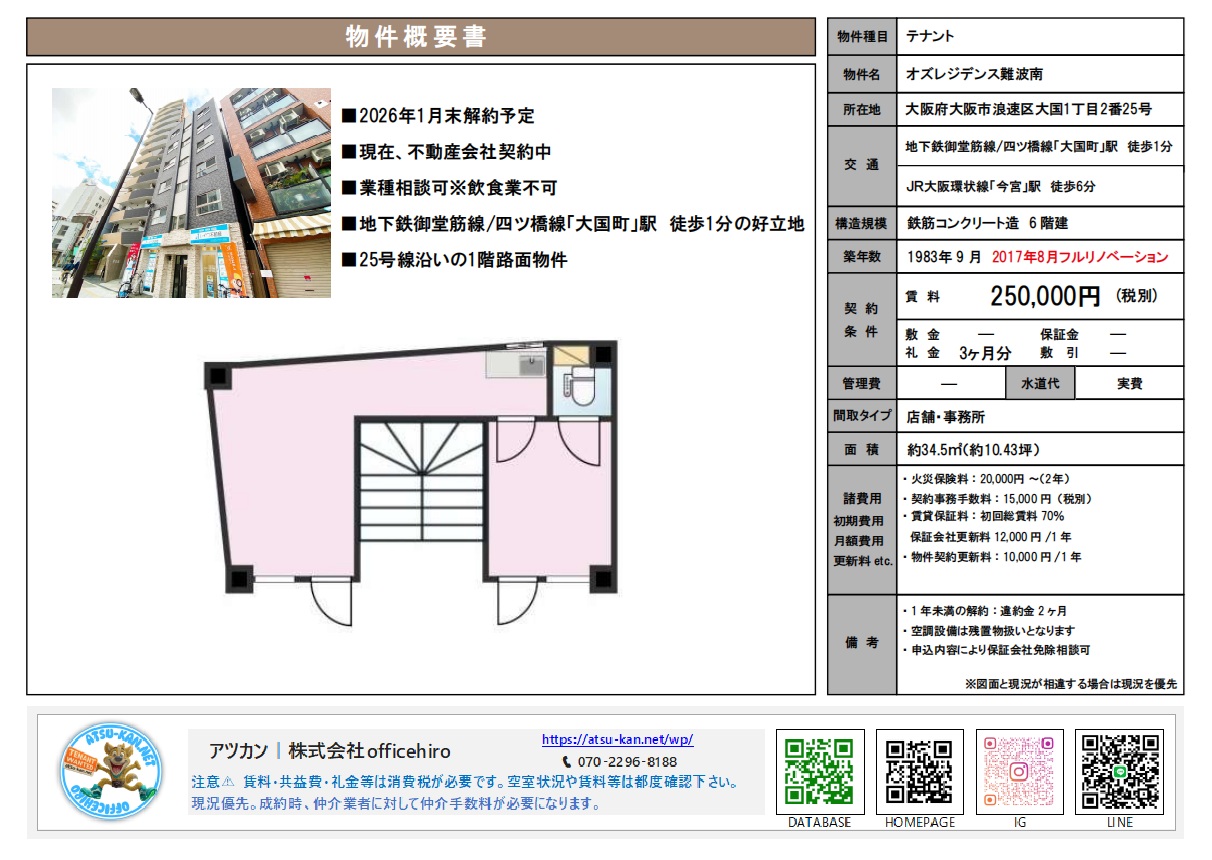Click the phone number 070-2296-8188
1212x860 pixels.
click(x=627, y=762)
